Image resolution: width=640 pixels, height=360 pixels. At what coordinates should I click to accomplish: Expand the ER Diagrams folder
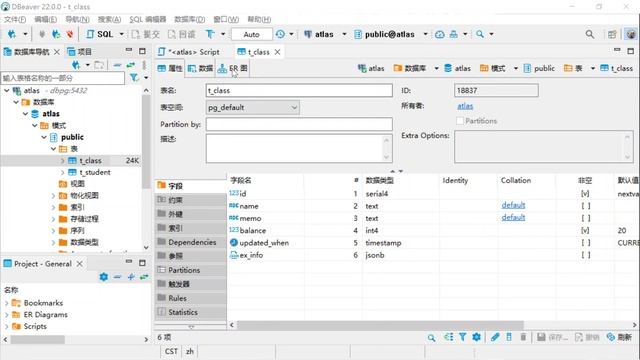(x=6, y=315)
